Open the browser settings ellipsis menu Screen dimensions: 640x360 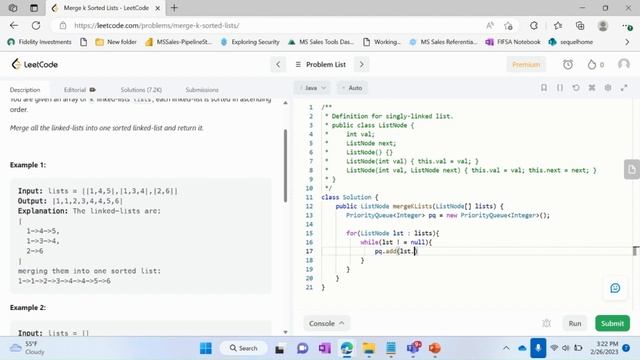pos(627,26)
